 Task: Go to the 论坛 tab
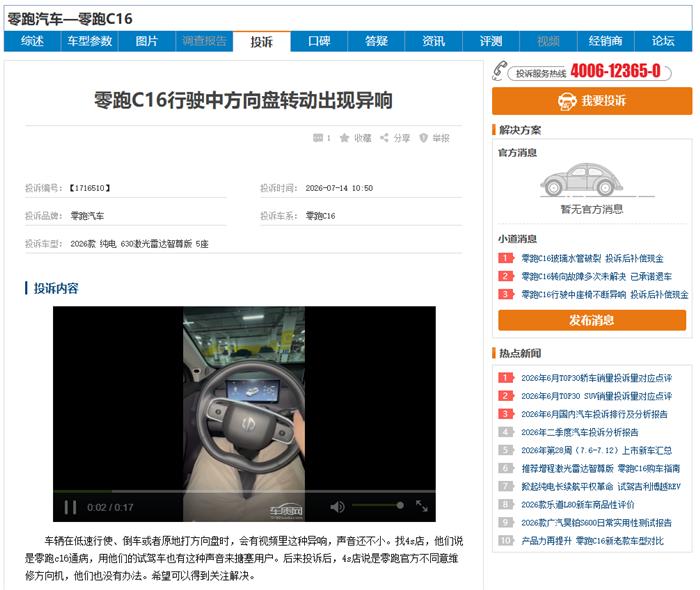click(663, 42)
